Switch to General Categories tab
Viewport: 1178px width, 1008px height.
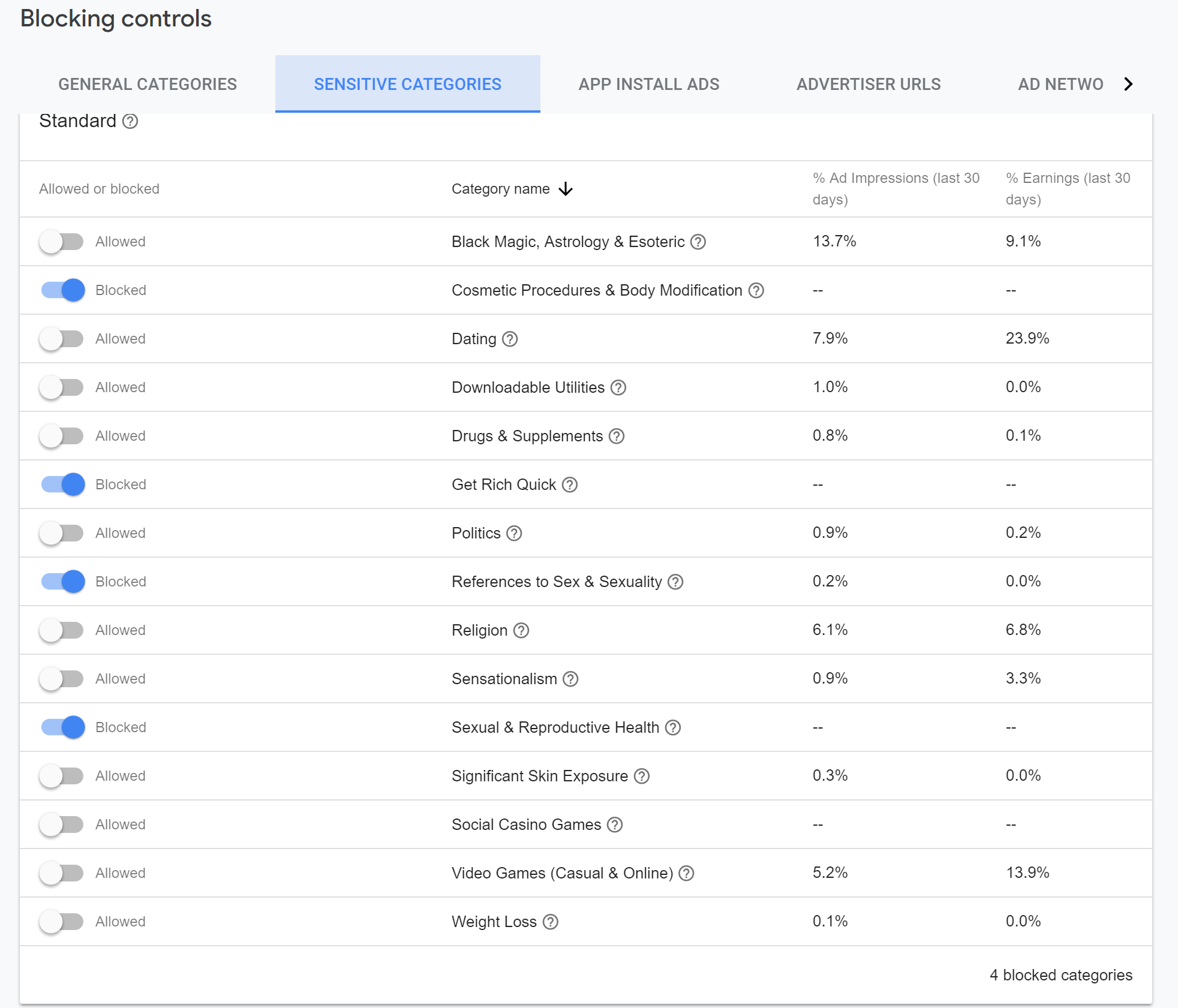coord(148,84)
